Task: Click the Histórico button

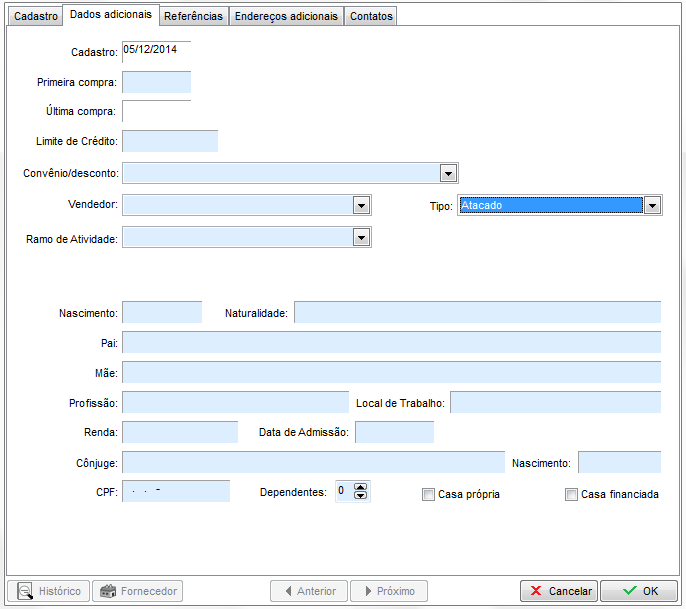Action: (48, 591)
